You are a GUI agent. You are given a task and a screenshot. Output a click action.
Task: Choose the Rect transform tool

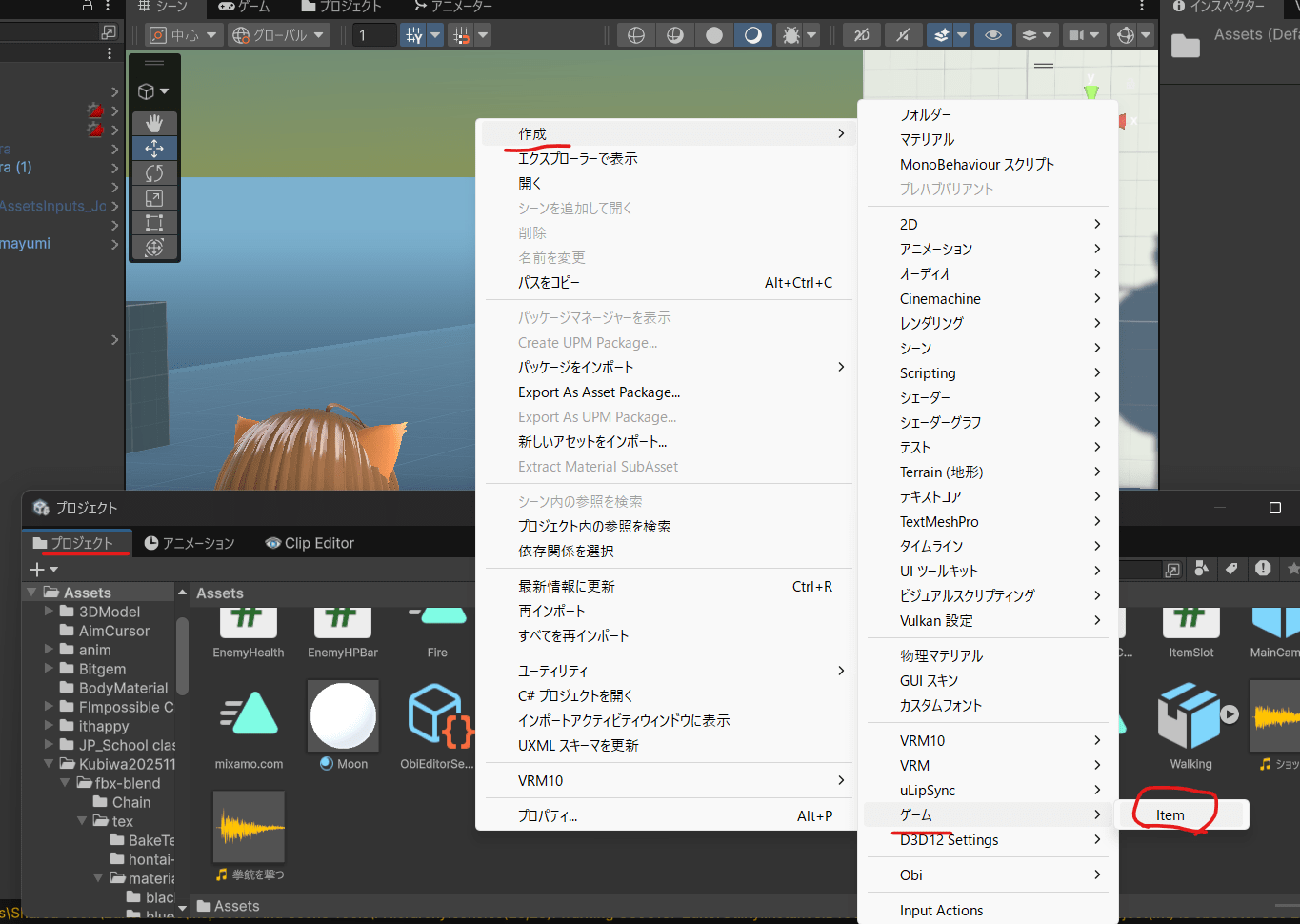click(x=154, y=223)
